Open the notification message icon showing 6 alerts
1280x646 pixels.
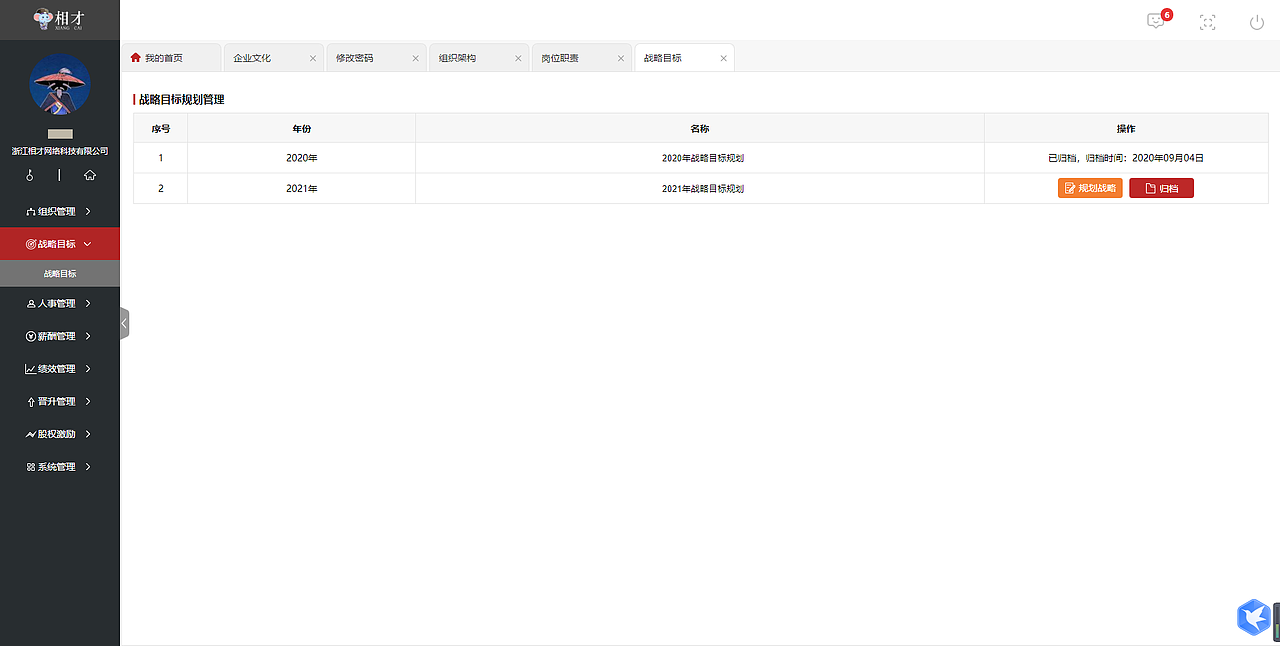[x=1155, y=21]
